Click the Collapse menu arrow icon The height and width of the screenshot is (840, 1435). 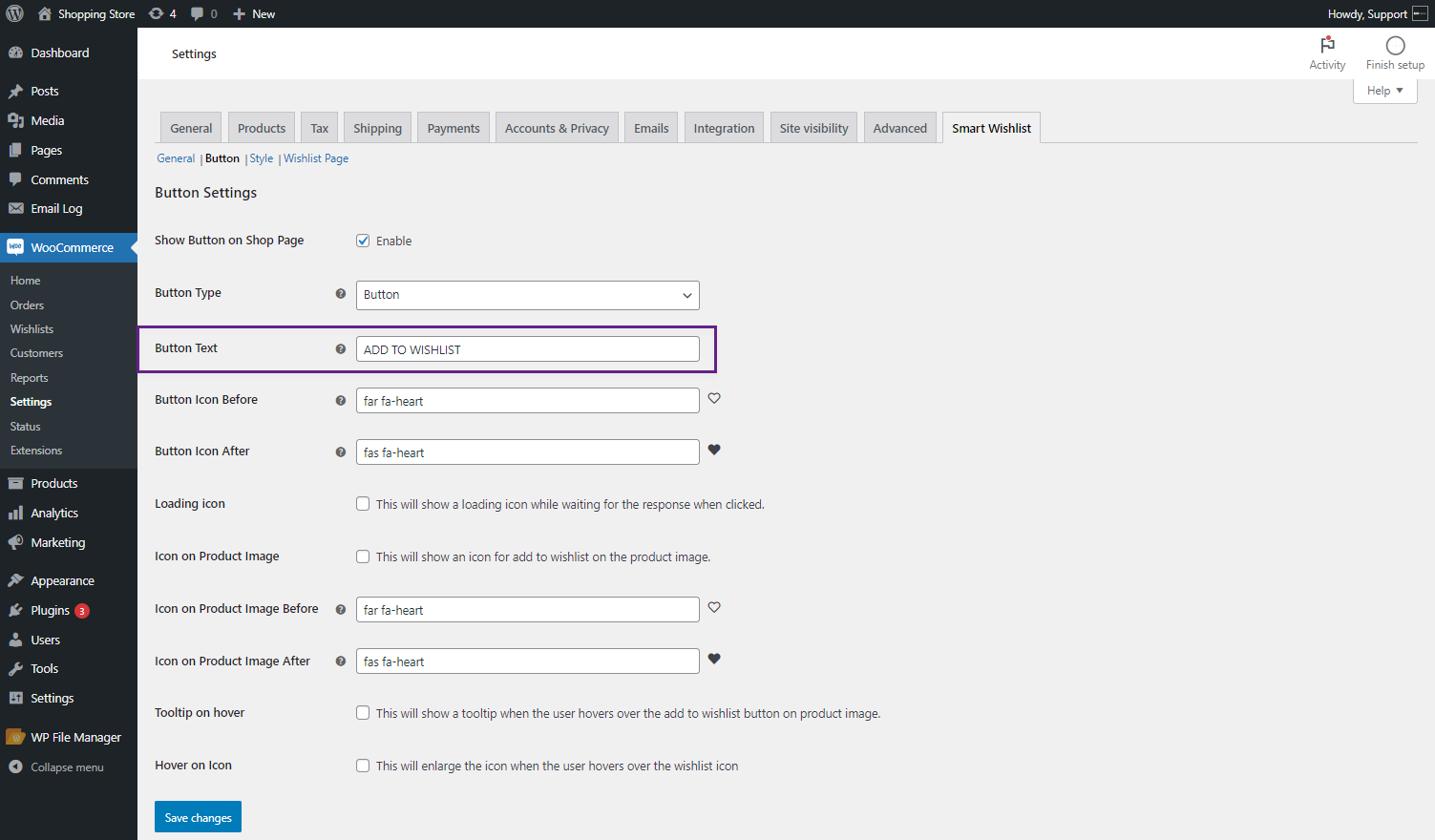click(x=15, y=766)
